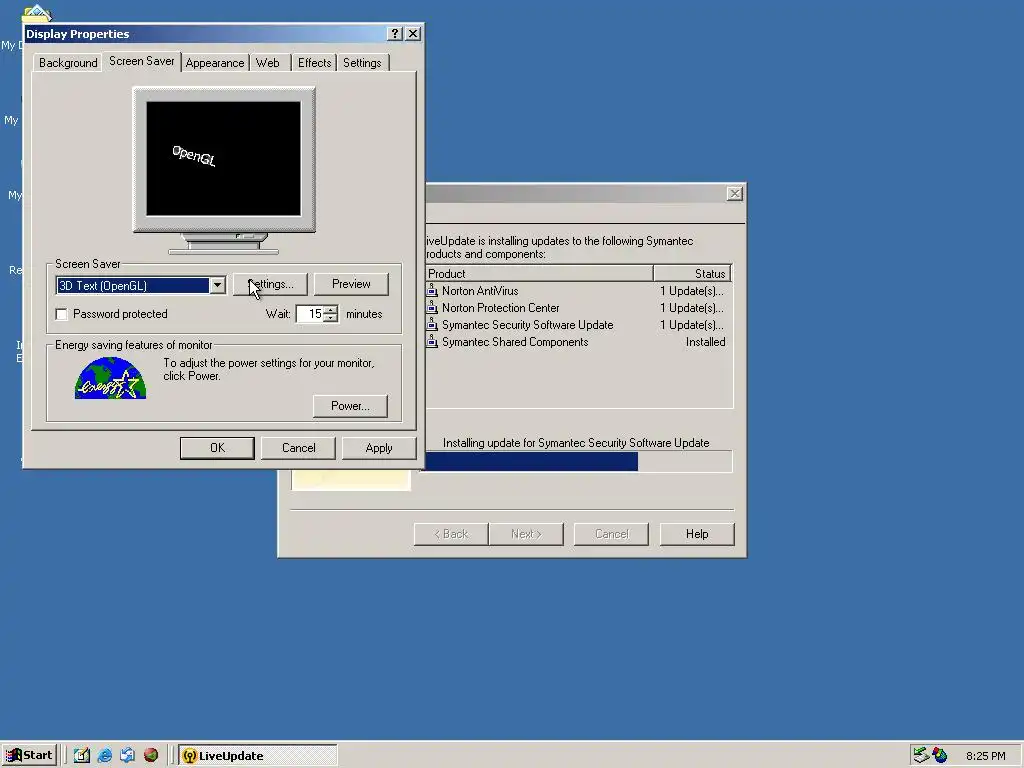Screen dimensions: 1024x768
Task: Click the colorful system tray icon
Action: point(939,755)
